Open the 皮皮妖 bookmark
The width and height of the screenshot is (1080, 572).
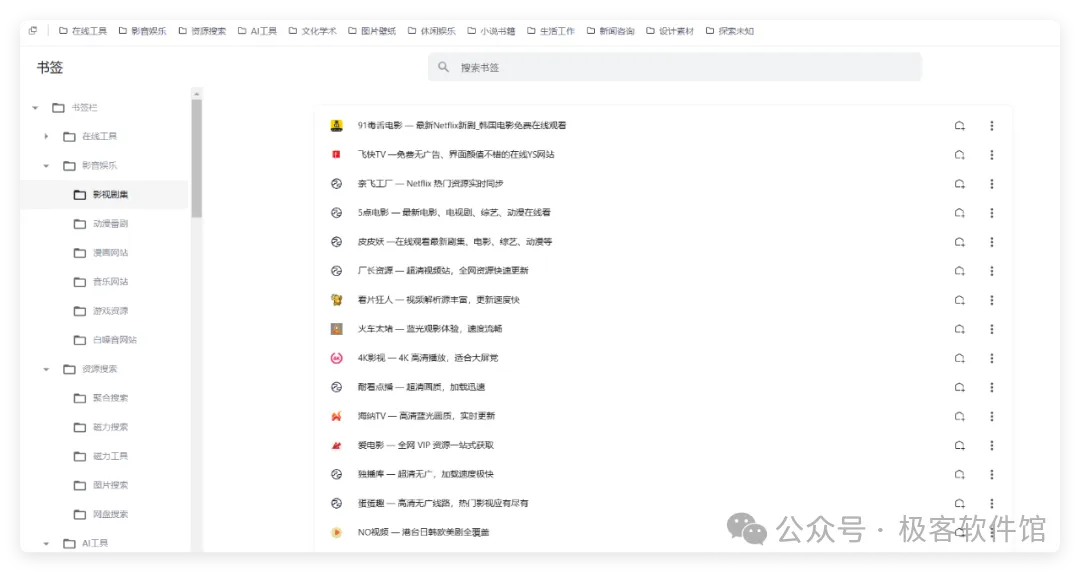pyautogui.click(x=455, y=242)
